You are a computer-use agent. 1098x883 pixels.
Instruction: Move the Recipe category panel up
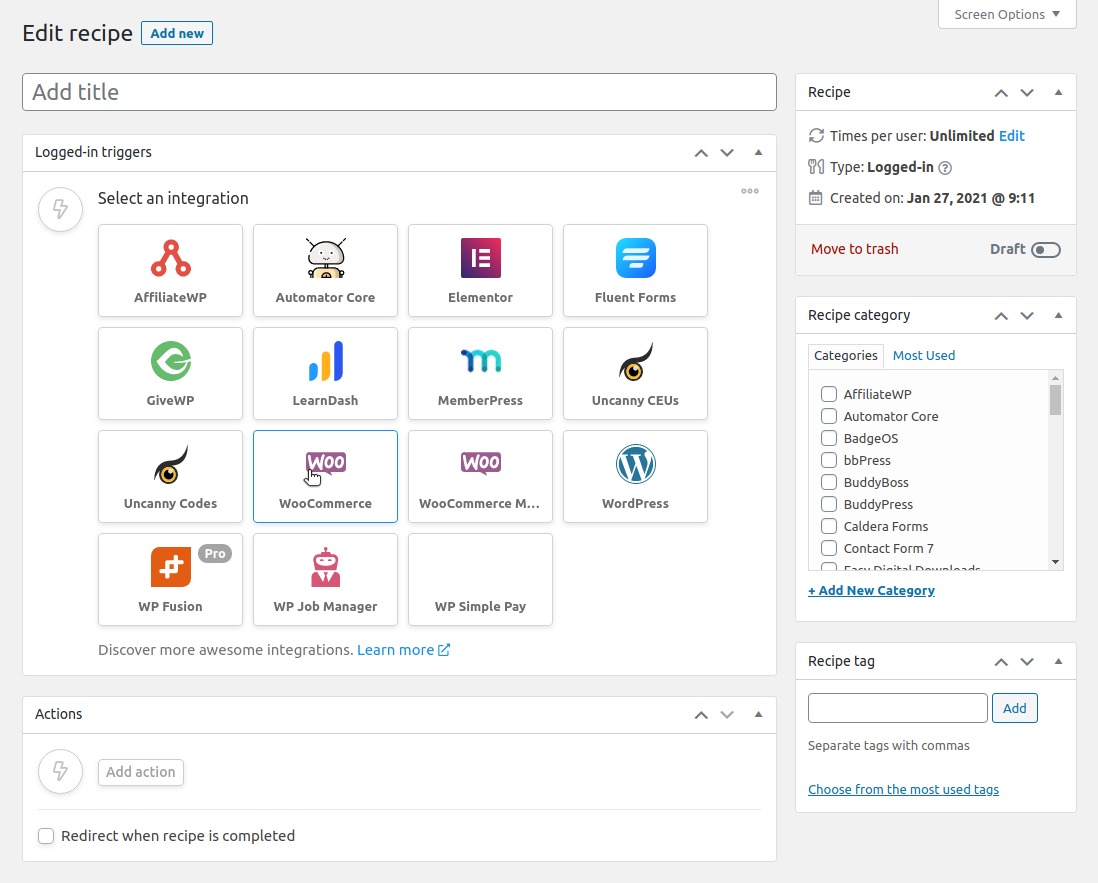click(x=1001, y=316)
